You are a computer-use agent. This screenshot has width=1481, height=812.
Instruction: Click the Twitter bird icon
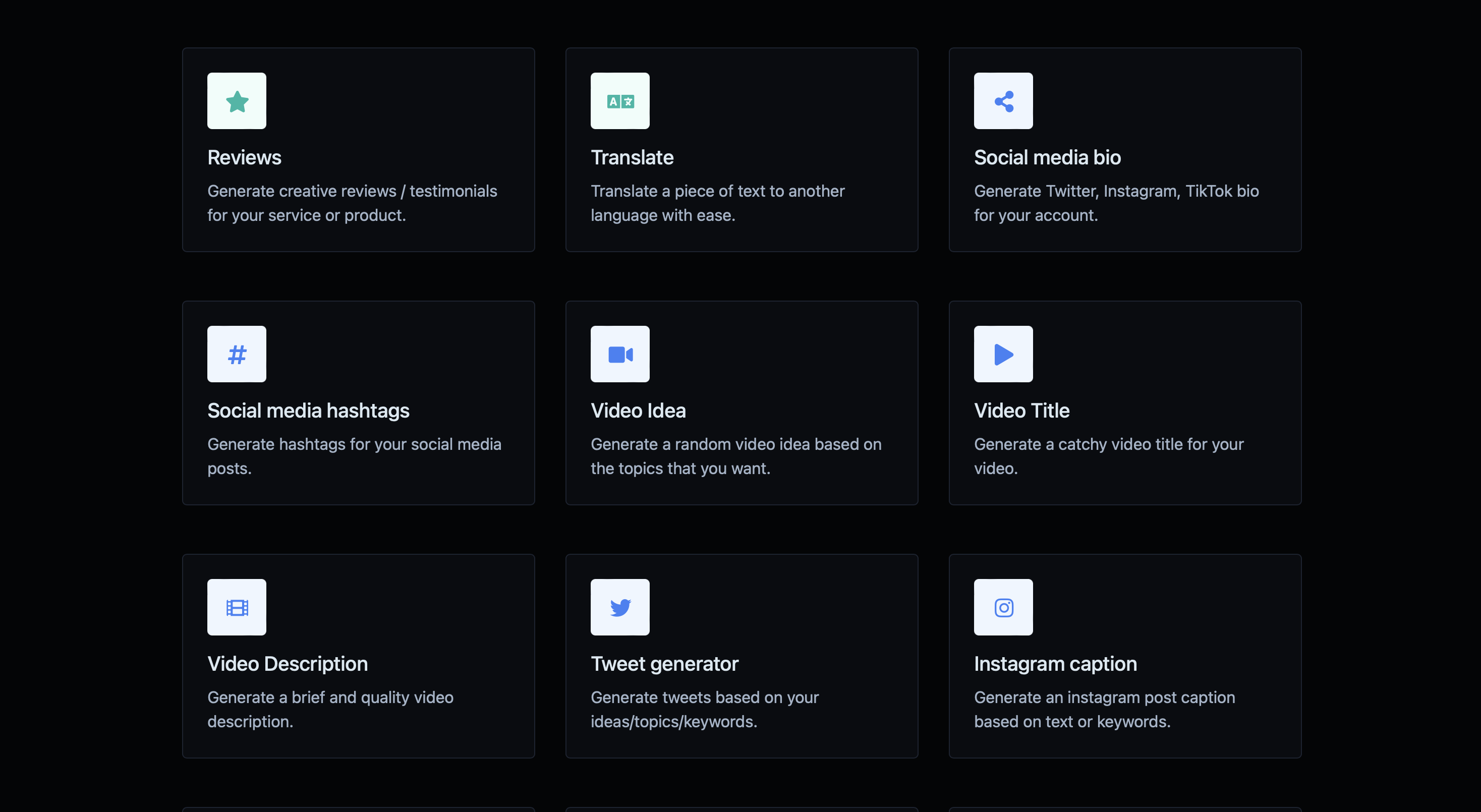(620, 607)
